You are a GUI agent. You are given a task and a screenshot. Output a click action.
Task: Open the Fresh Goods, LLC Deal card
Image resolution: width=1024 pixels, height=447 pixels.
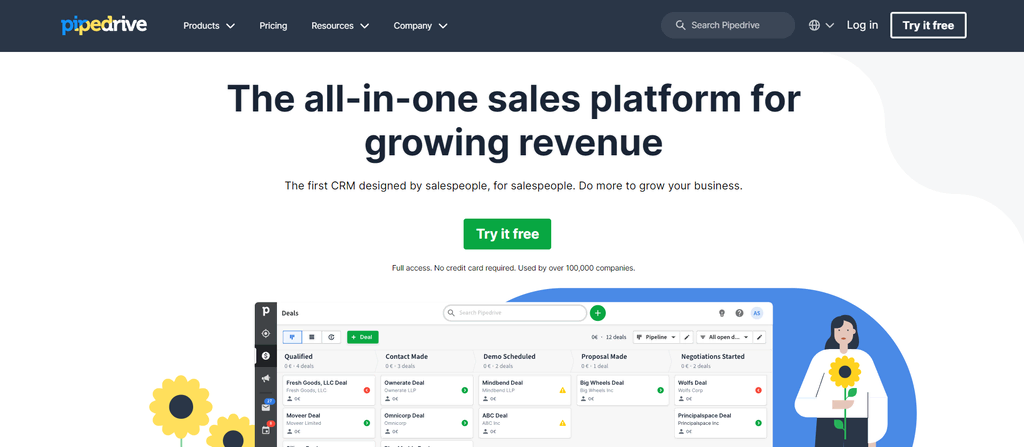click(x=329, y=390)
